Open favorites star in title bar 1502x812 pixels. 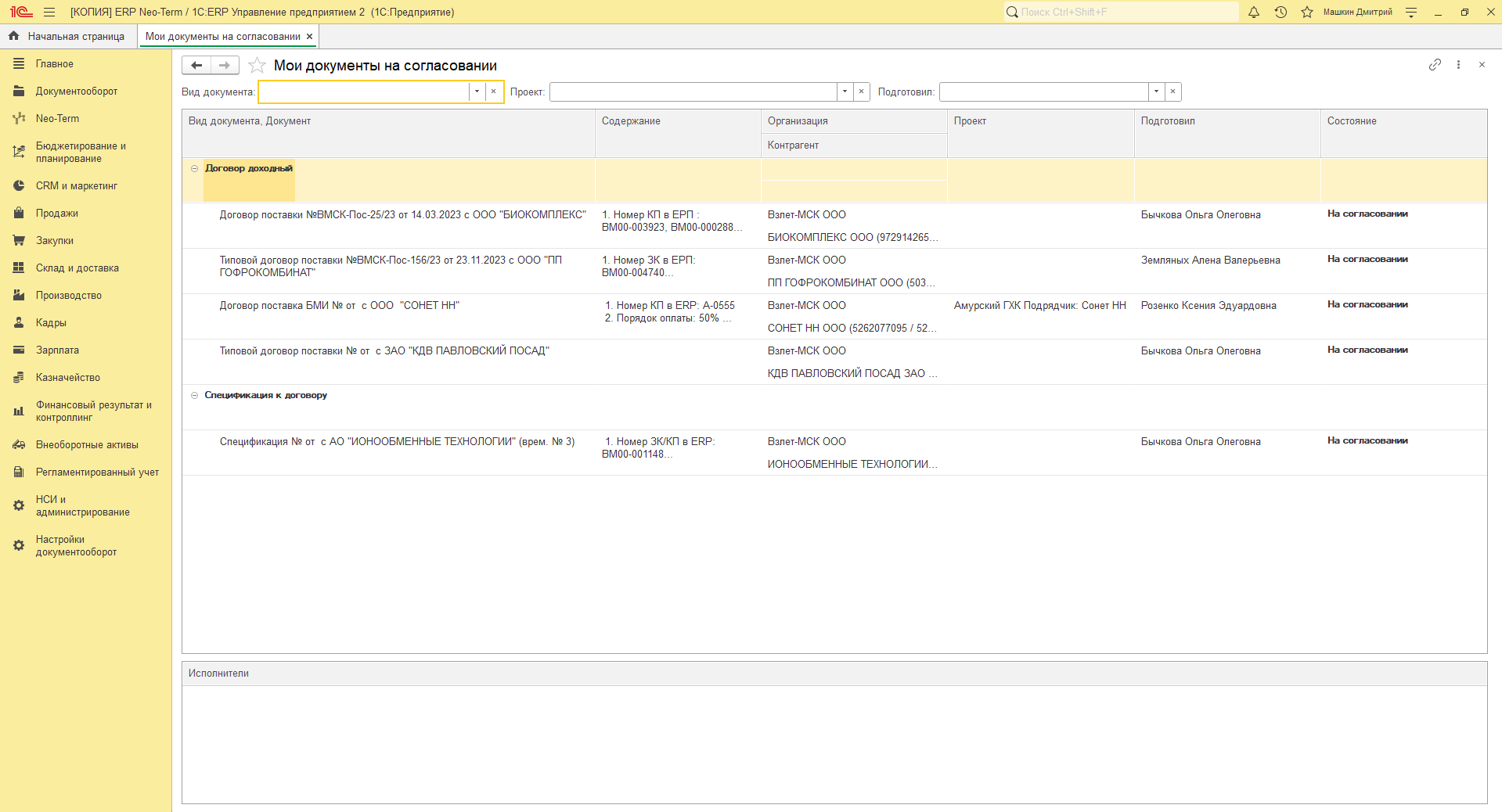tap(1307, 12)
